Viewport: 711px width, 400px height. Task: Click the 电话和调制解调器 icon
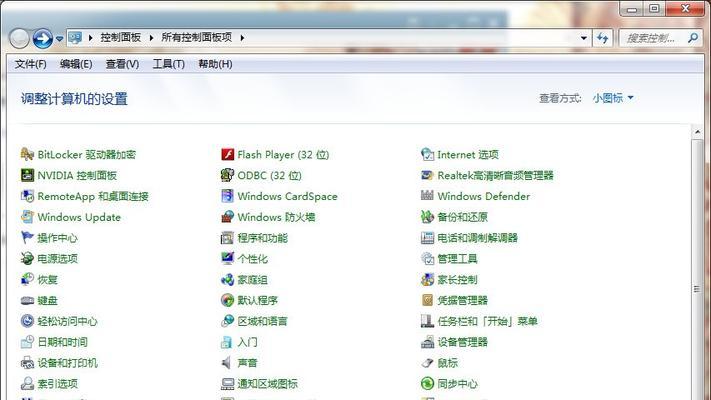(427, 238)
